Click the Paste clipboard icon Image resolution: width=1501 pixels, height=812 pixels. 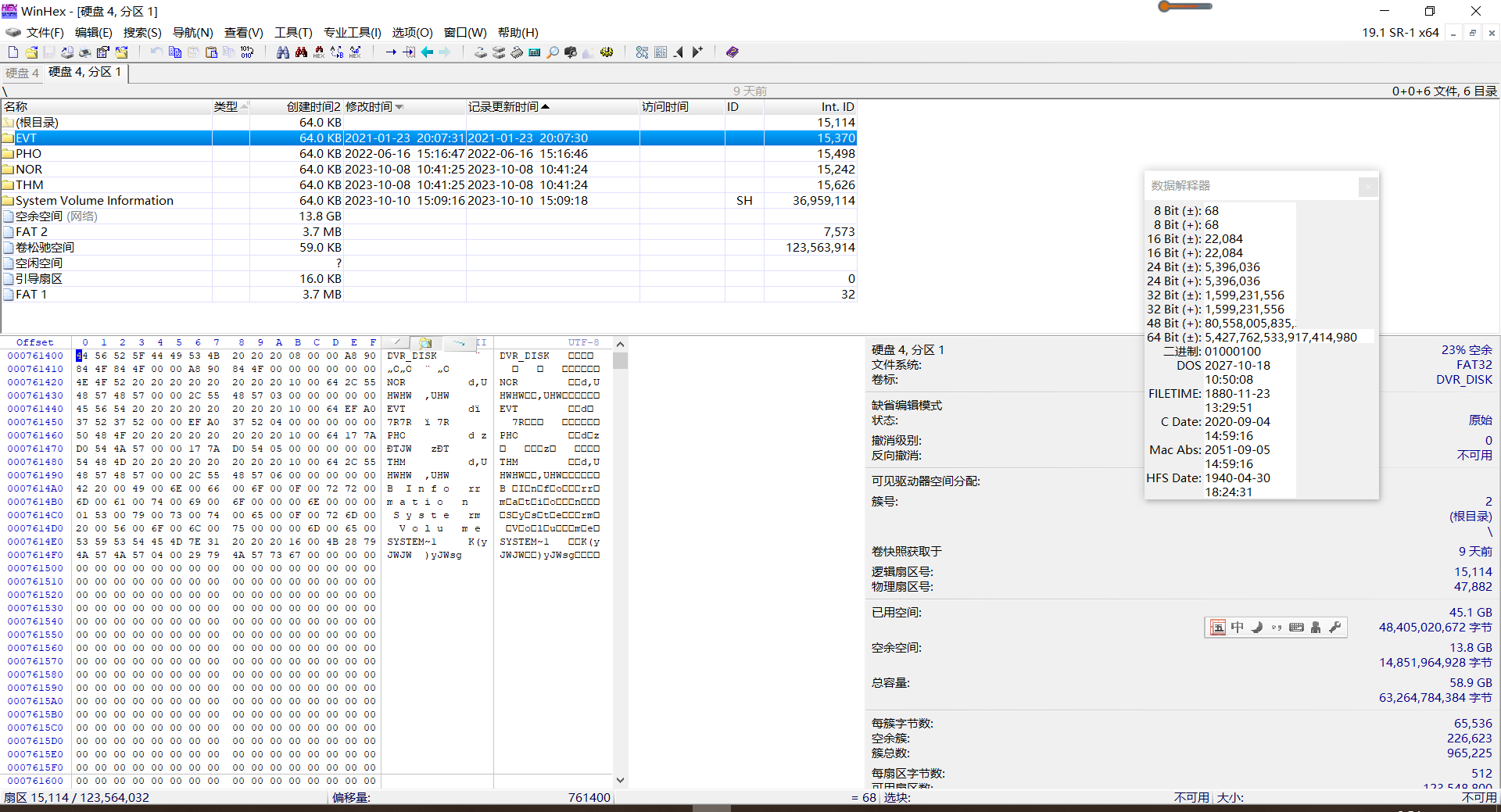tap(211, 52)
